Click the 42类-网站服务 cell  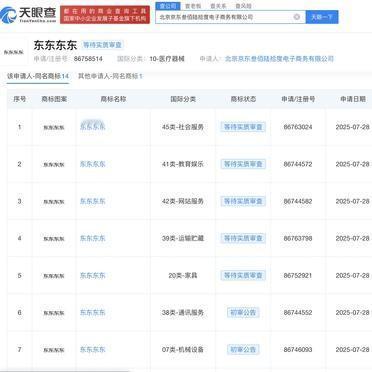pyautogui.click(x=183, y=201)
